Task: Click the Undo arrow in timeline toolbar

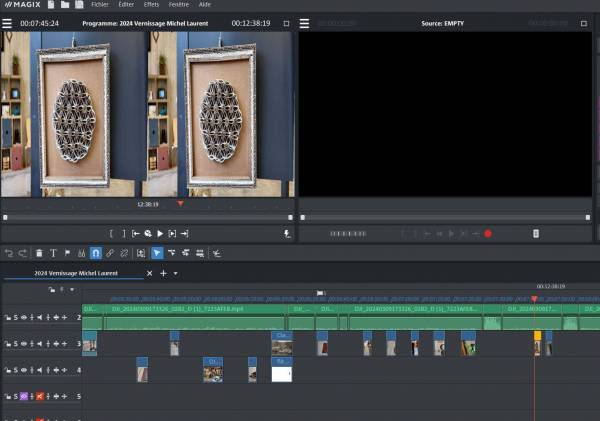Action: [9, 253]
